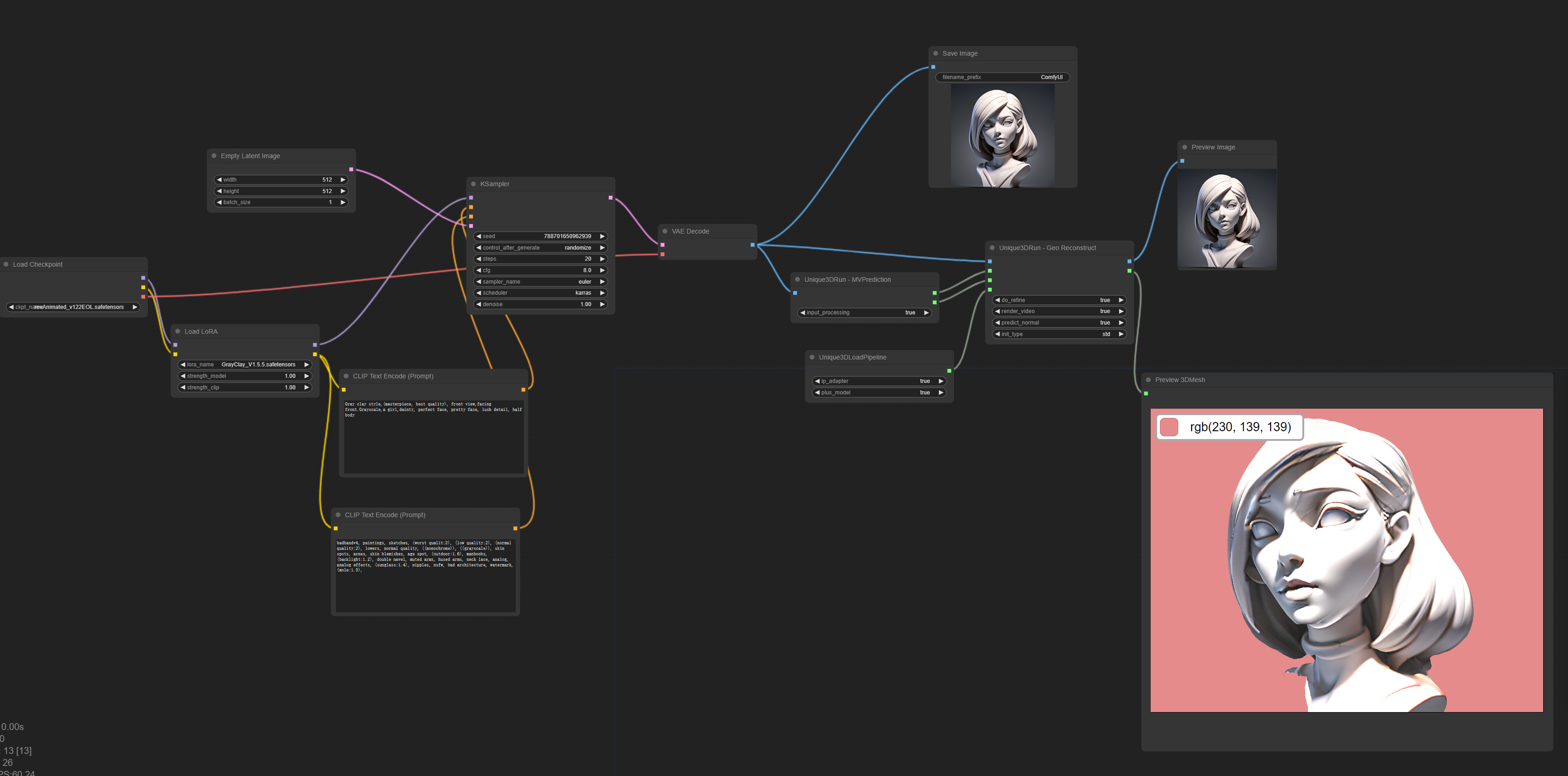Click the VAE Decode collapse dot
The width and height of the screenshot is (1568, 776).
coord(665,231)
